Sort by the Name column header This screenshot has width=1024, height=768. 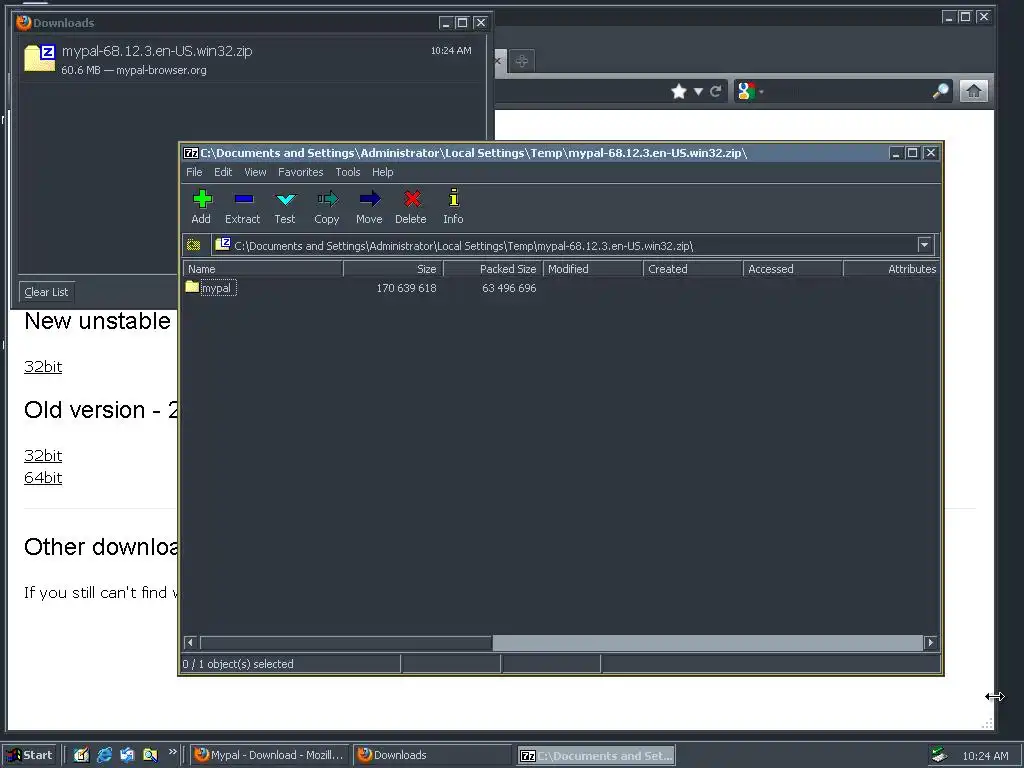pos(263,269)
